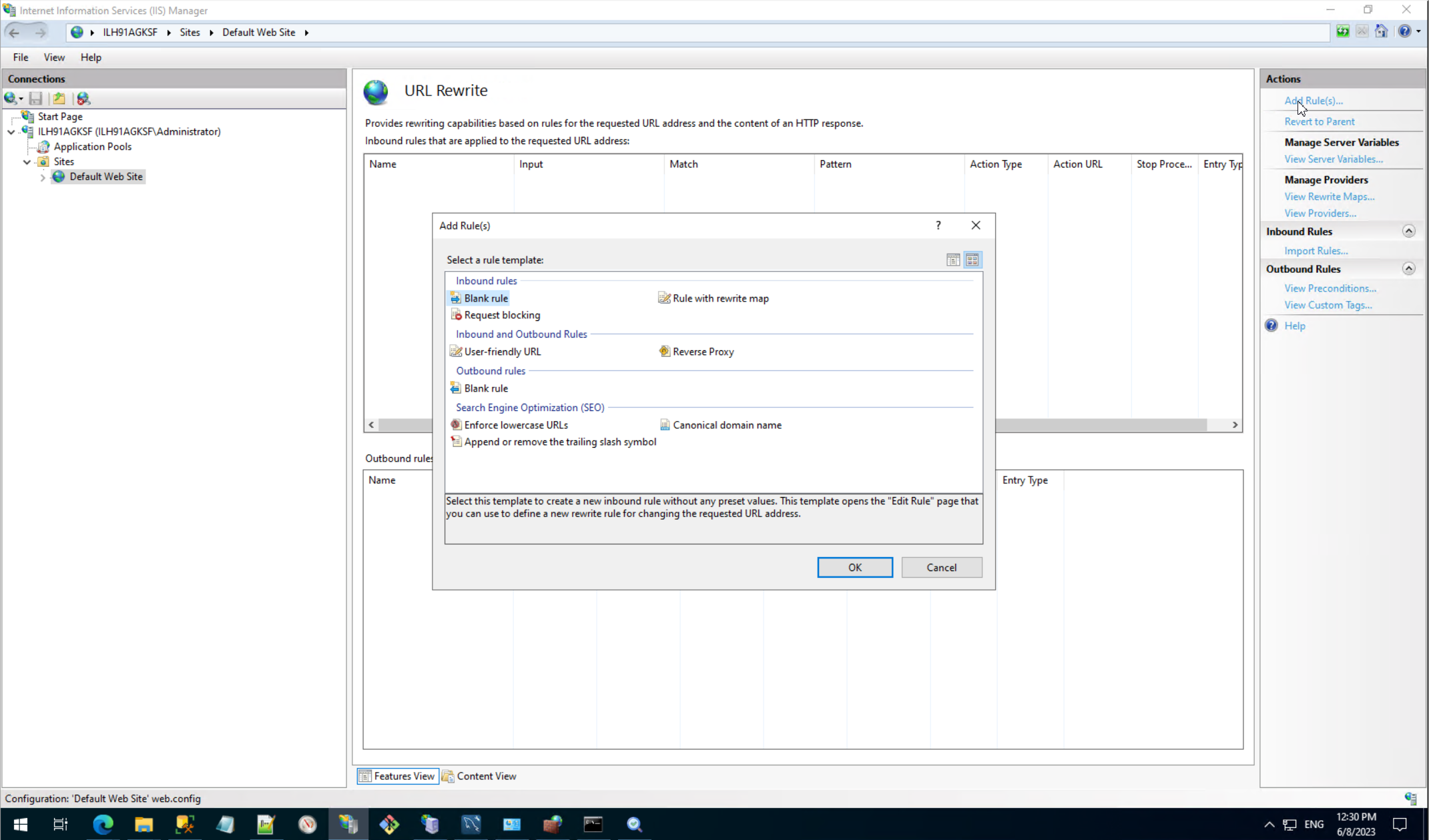The height and width of the screenshot is (840, 1429).
Task: Collapse the Outbound Rules actions section
Action: click(x=1408, y=269)
